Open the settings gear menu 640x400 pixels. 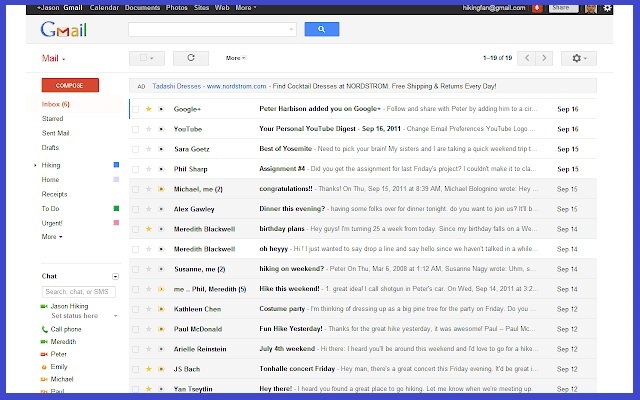(579, 58)
